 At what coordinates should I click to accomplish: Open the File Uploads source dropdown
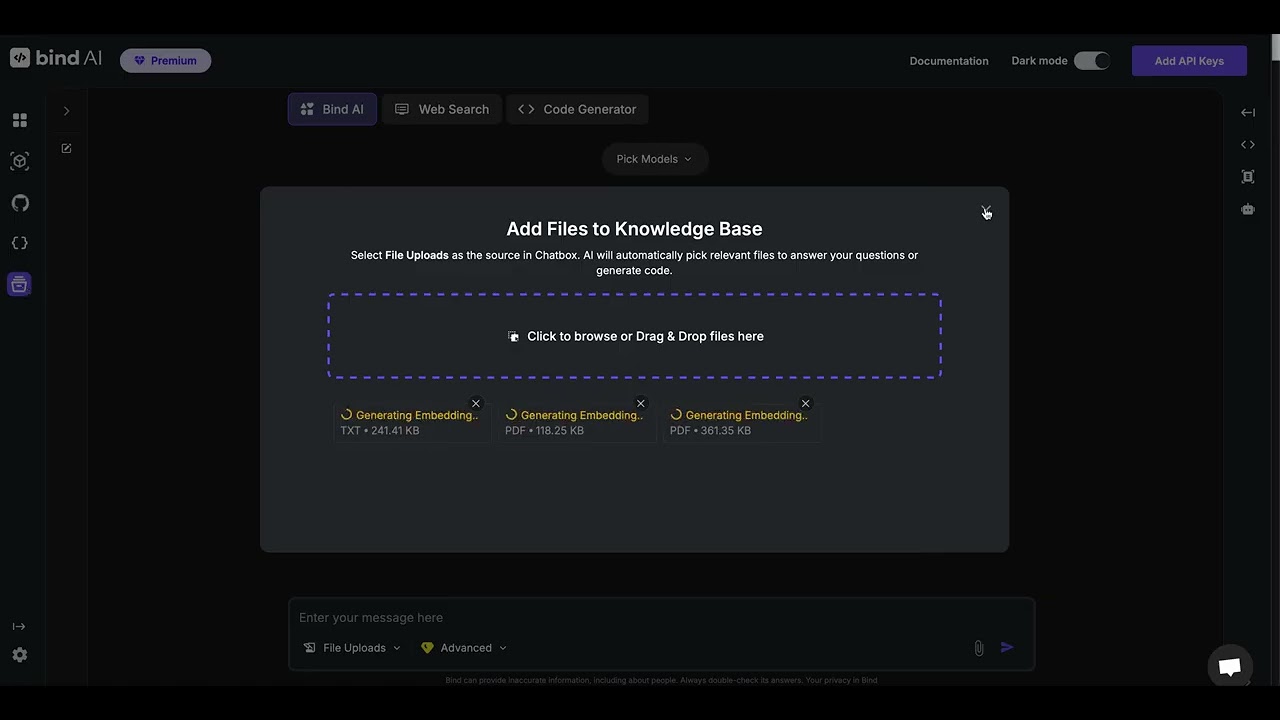[352, 648]
